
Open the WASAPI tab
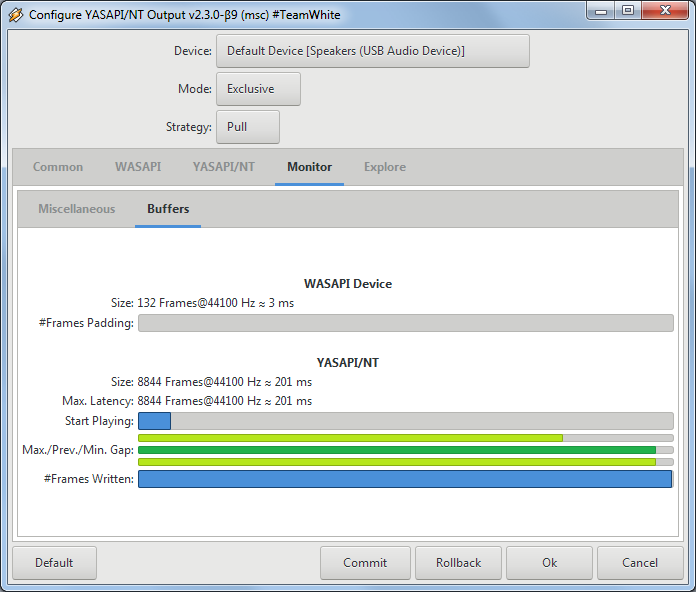(137, 167)
